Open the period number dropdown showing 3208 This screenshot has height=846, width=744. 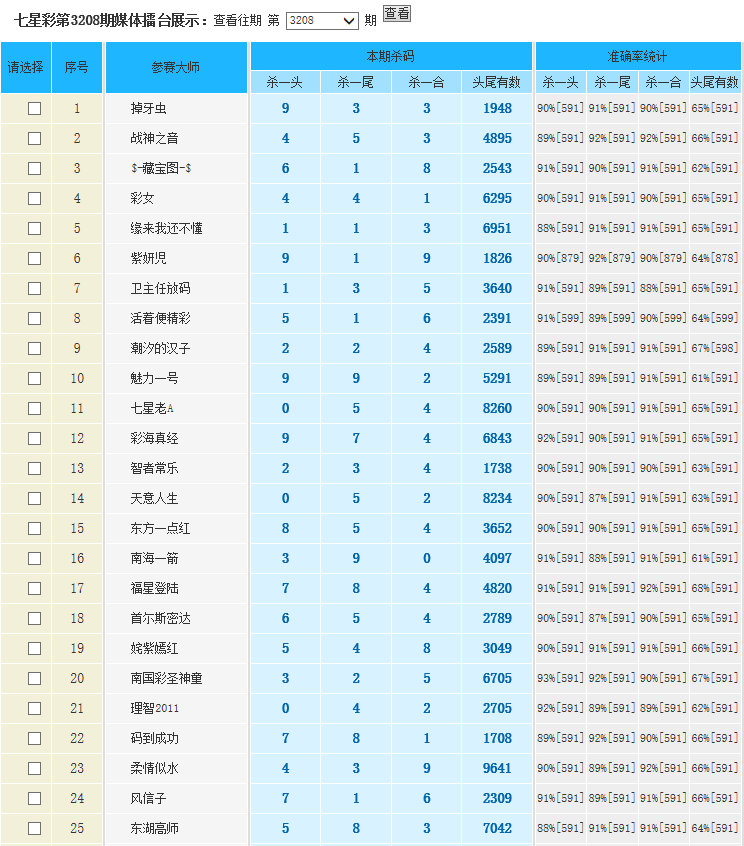[322, 20]
